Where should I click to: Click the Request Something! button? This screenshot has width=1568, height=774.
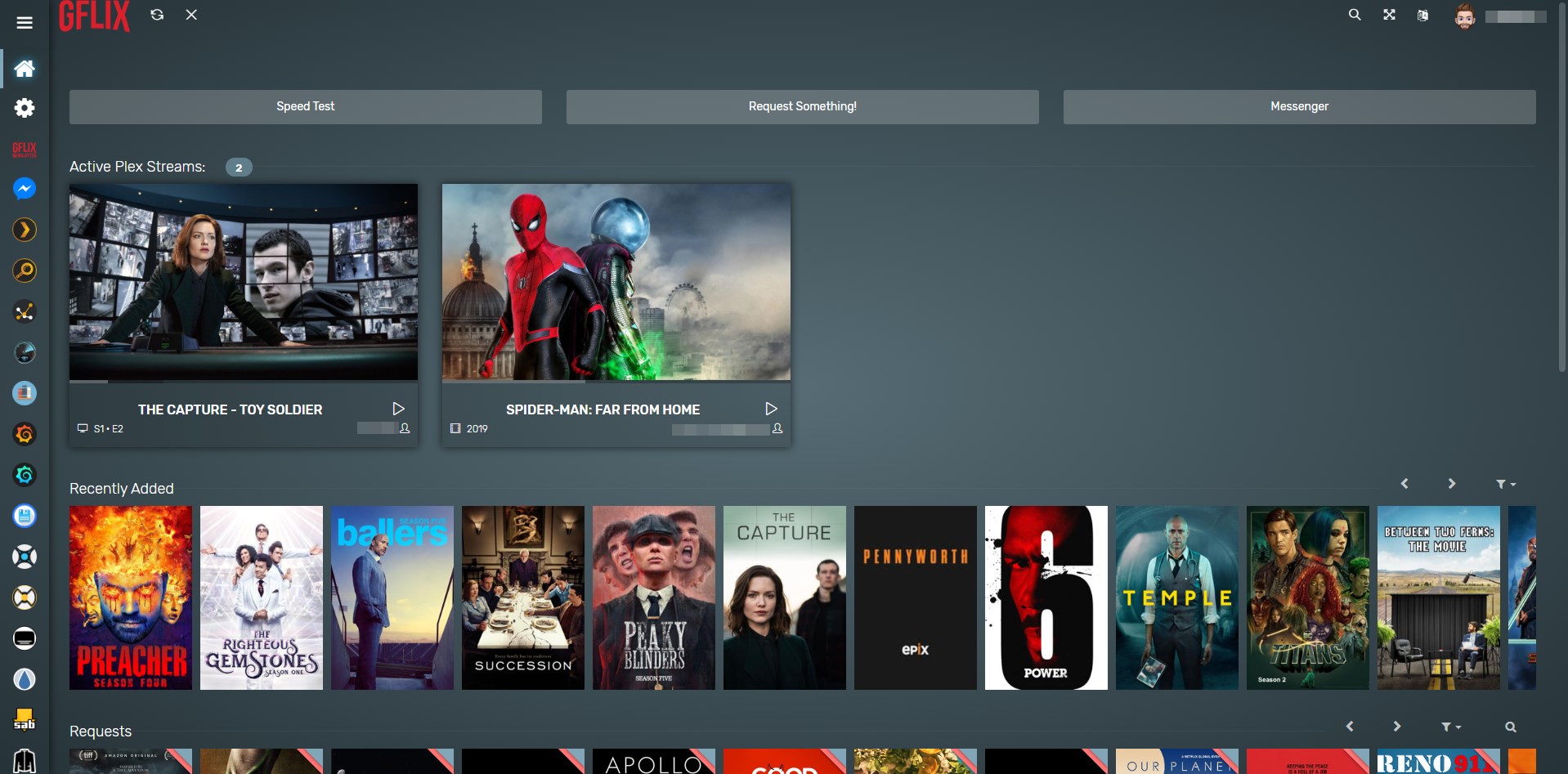pyautogui.click(x=802, y=107)
